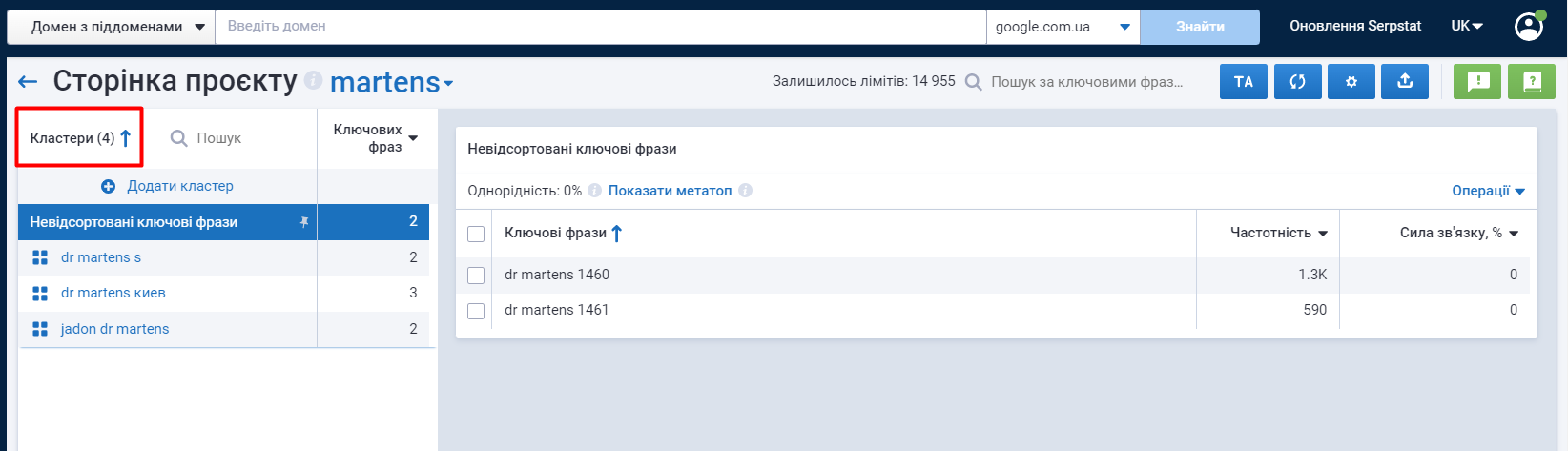Click the export upload icon button
Viewport: 1568px width, 451px height.
[x=1404, y=82]
